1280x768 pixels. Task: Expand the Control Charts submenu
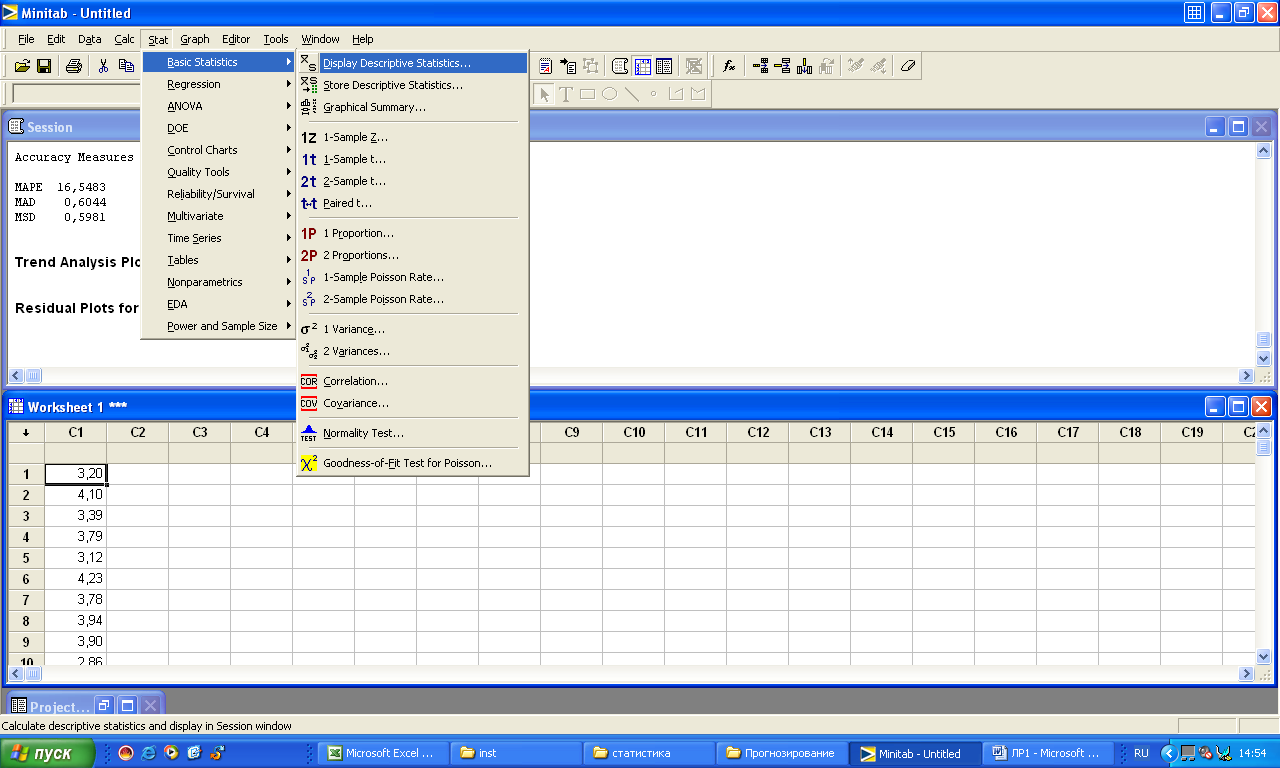[219, 150]
